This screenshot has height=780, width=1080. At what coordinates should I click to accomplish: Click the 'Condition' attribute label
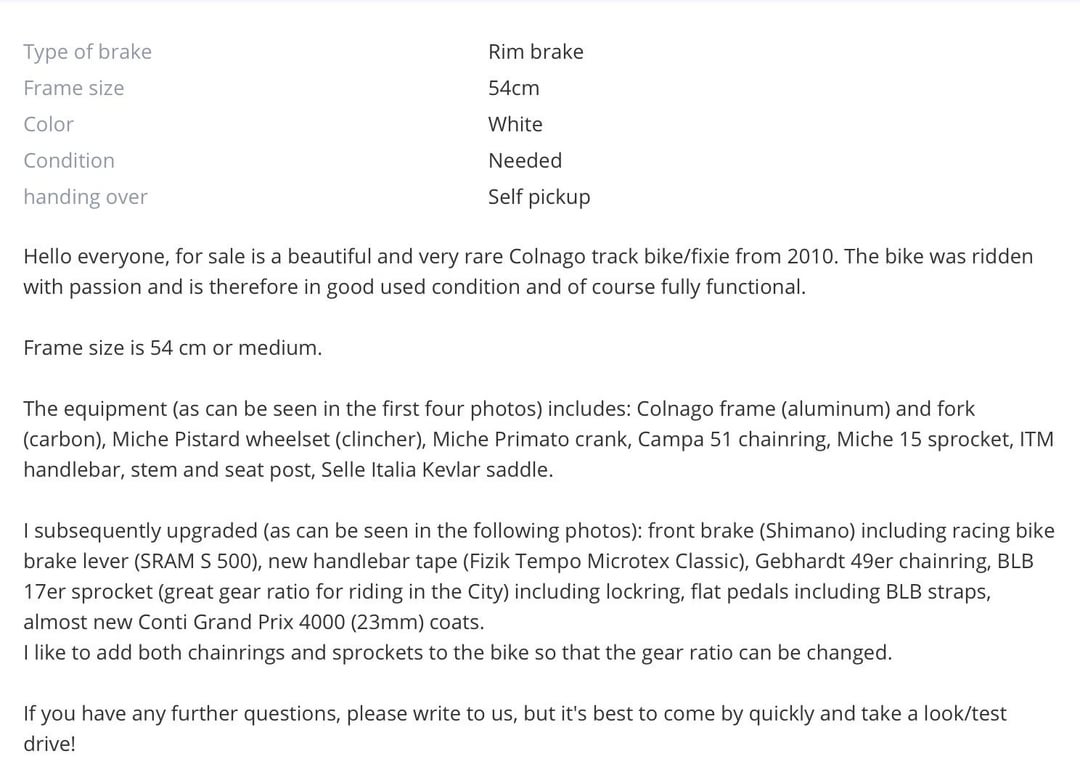coord(69,161)
